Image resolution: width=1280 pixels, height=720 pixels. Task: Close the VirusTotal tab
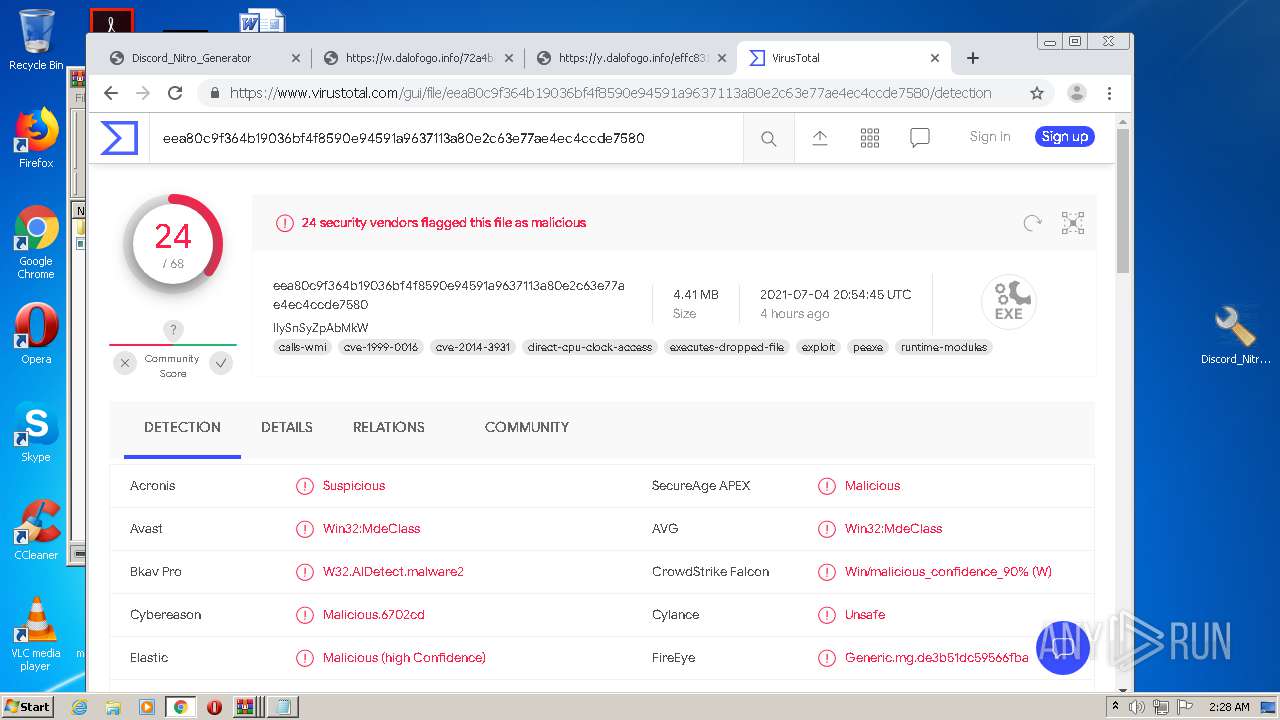[935, 58]
